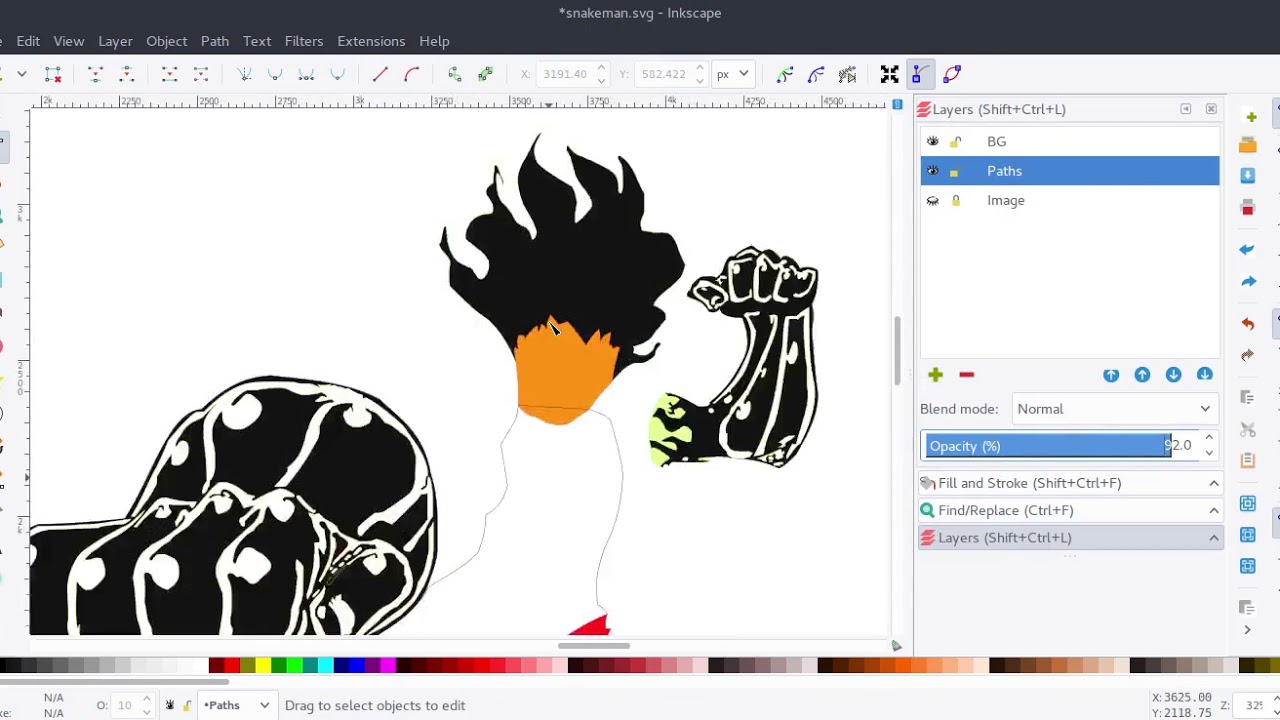
Task: Convert object to path icon
Action: pos(454,74)
